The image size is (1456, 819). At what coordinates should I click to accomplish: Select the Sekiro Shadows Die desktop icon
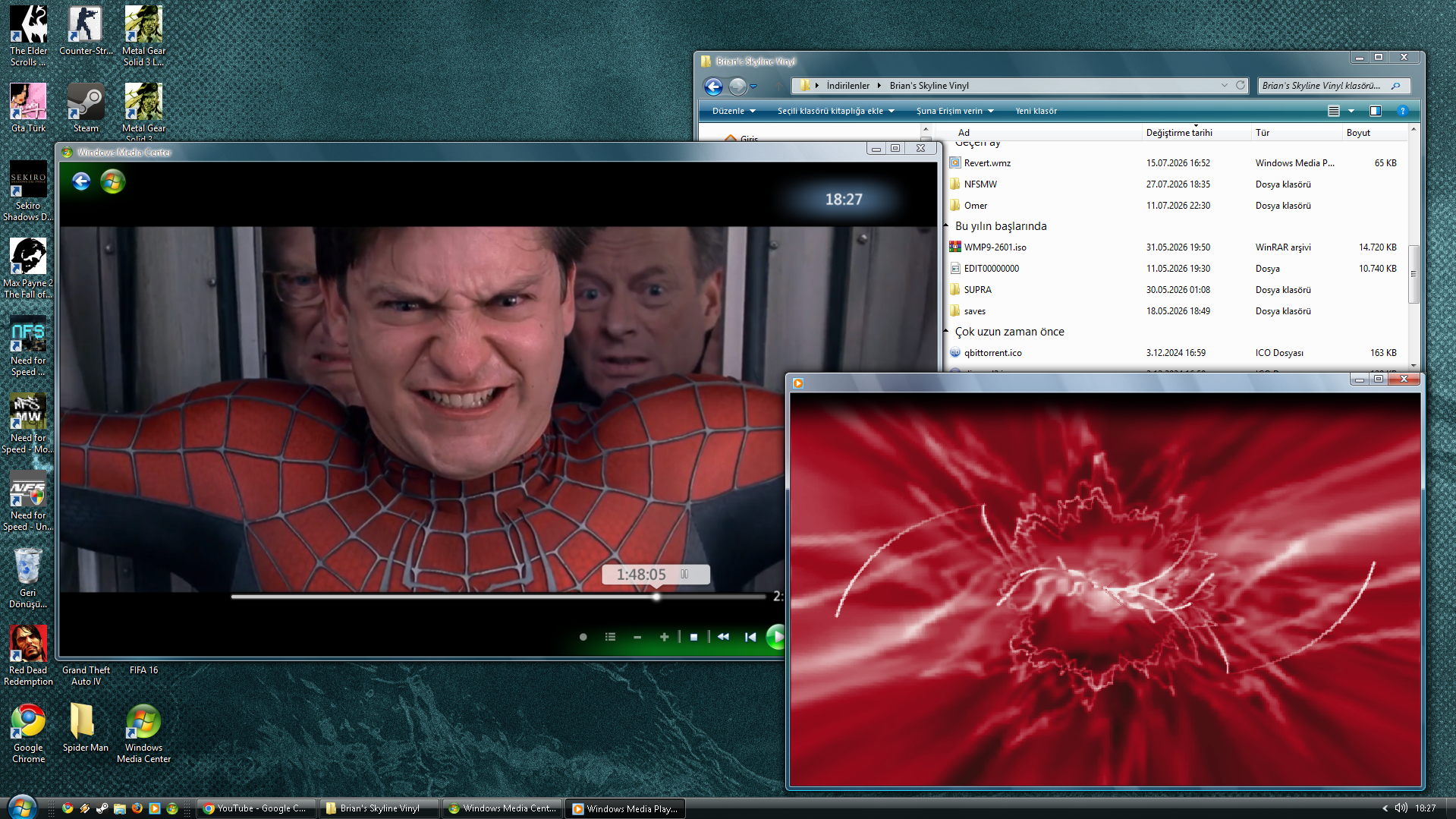[28, 191]
